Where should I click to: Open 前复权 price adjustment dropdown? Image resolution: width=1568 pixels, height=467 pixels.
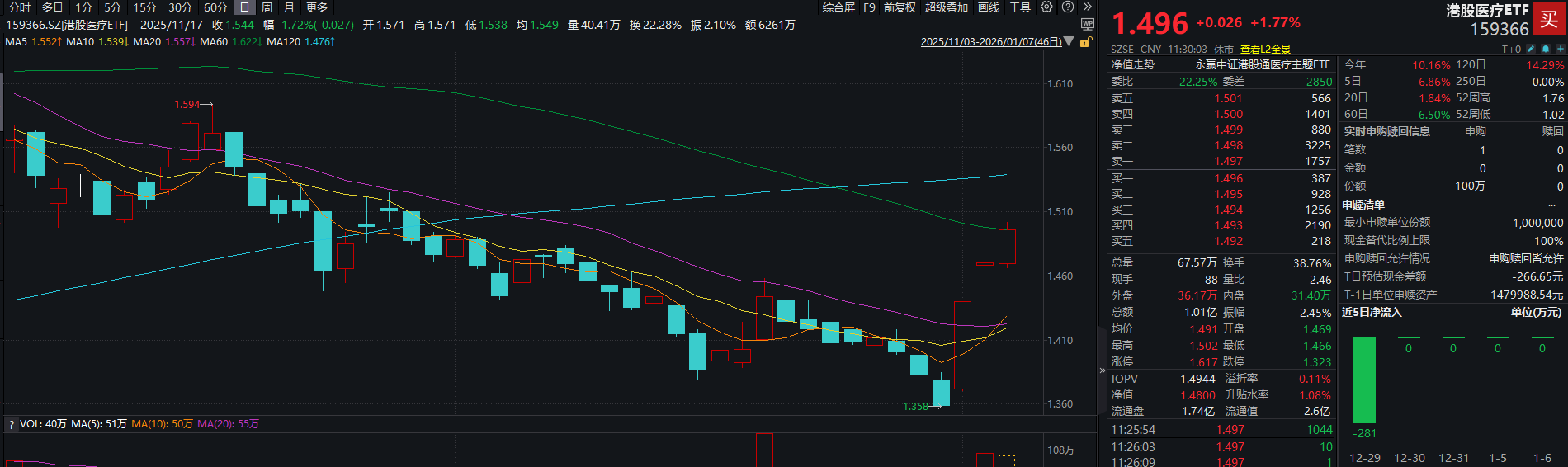click(x=900, y=7)
